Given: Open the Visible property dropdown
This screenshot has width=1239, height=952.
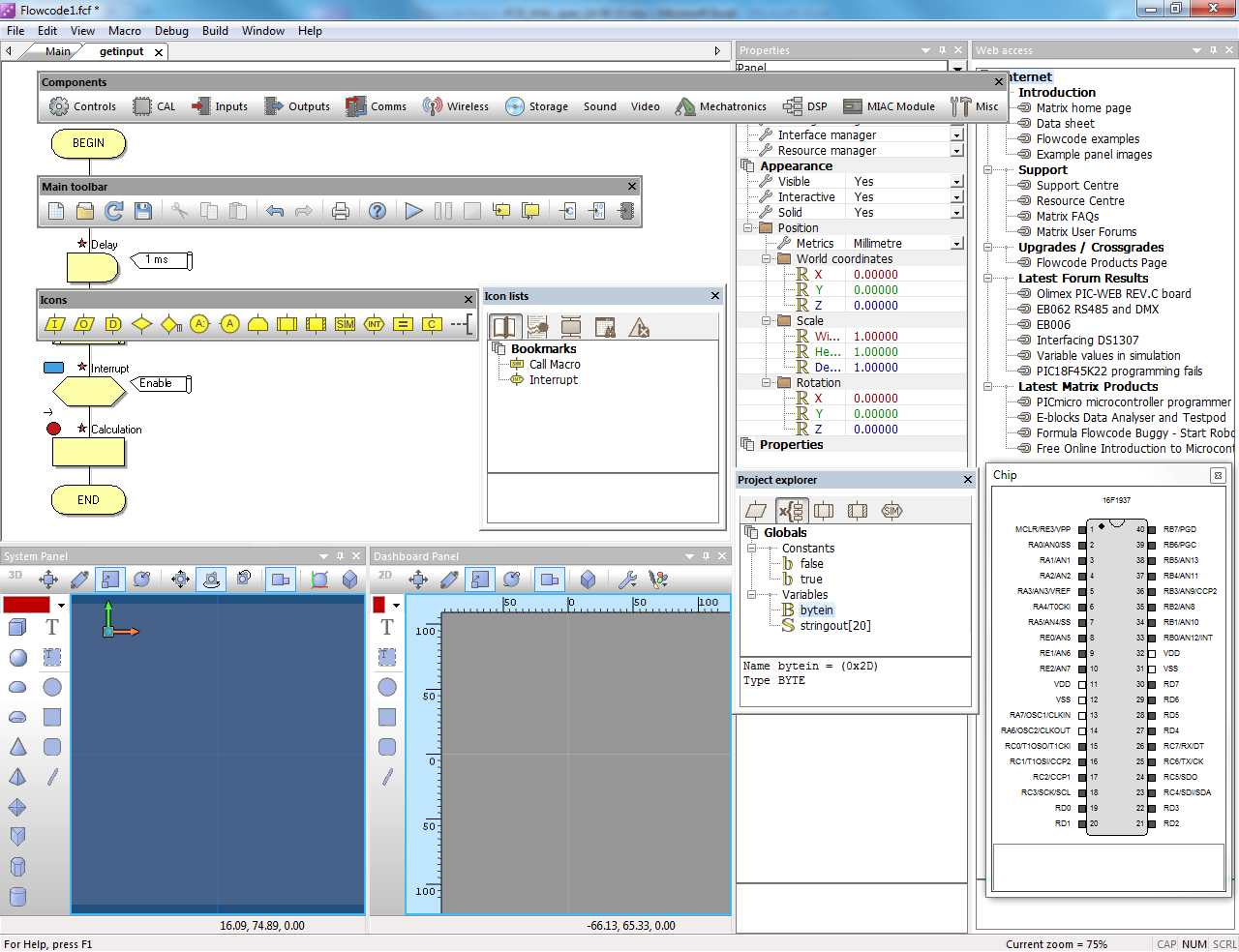Looking at the screenshot, I should click(956, 182).
